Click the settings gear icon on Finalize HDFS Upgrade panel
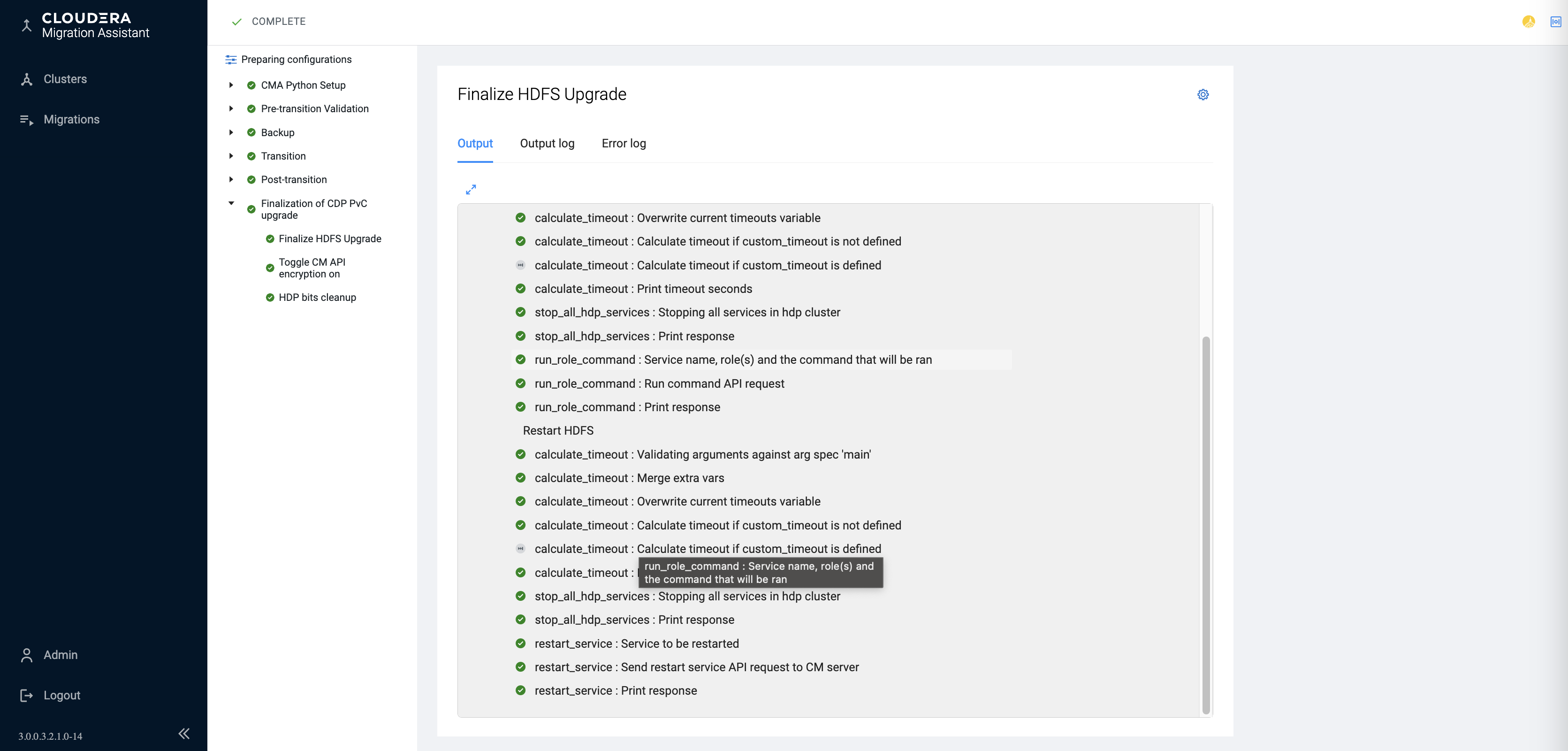 (1203, 94)
